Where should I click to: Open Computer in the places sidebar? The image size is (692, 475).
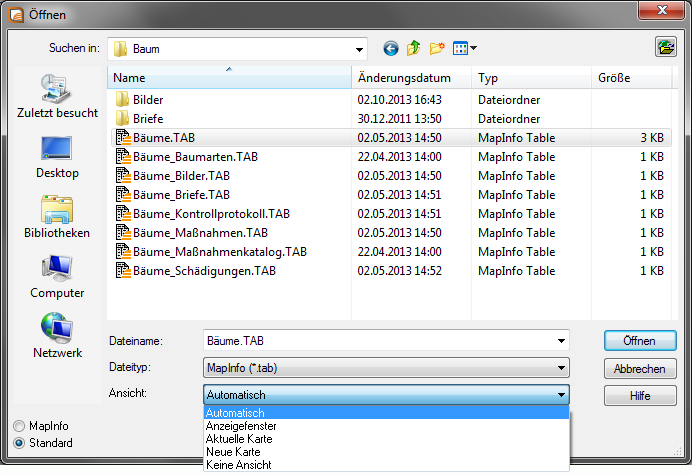click(x=57, y=277)
